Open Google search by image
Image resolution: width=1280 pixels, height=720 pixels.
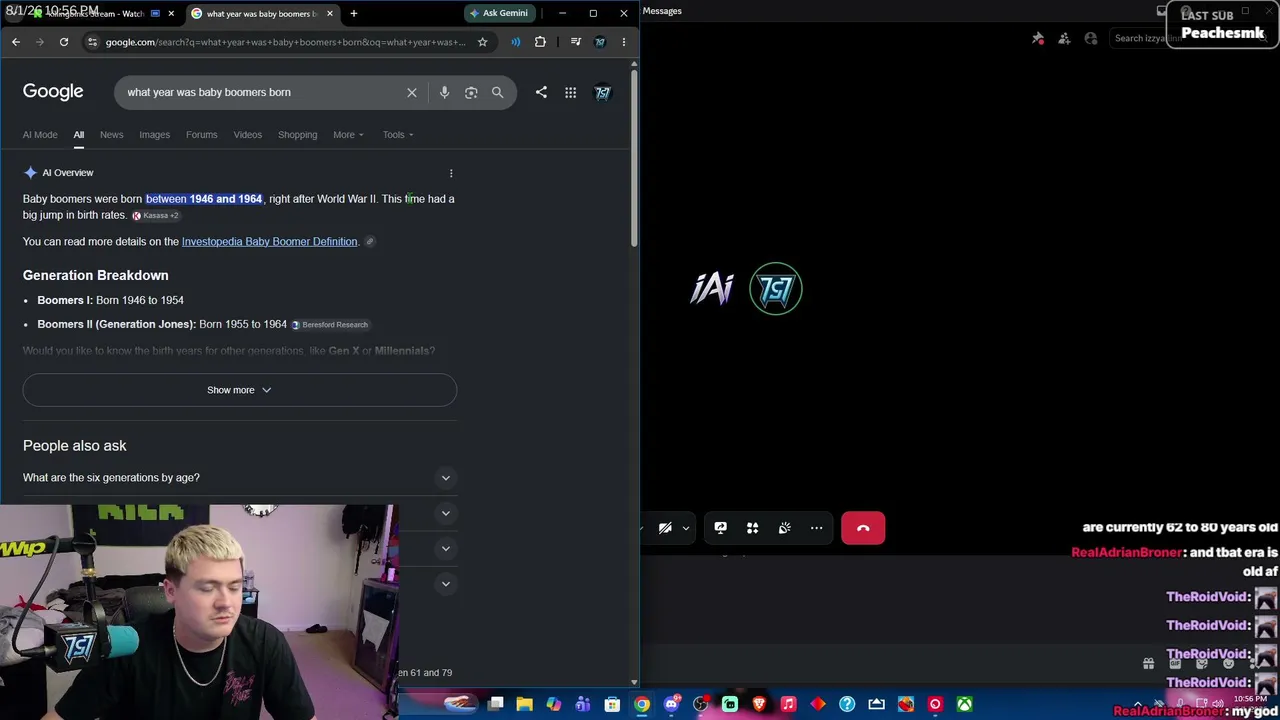coord(471,92)
